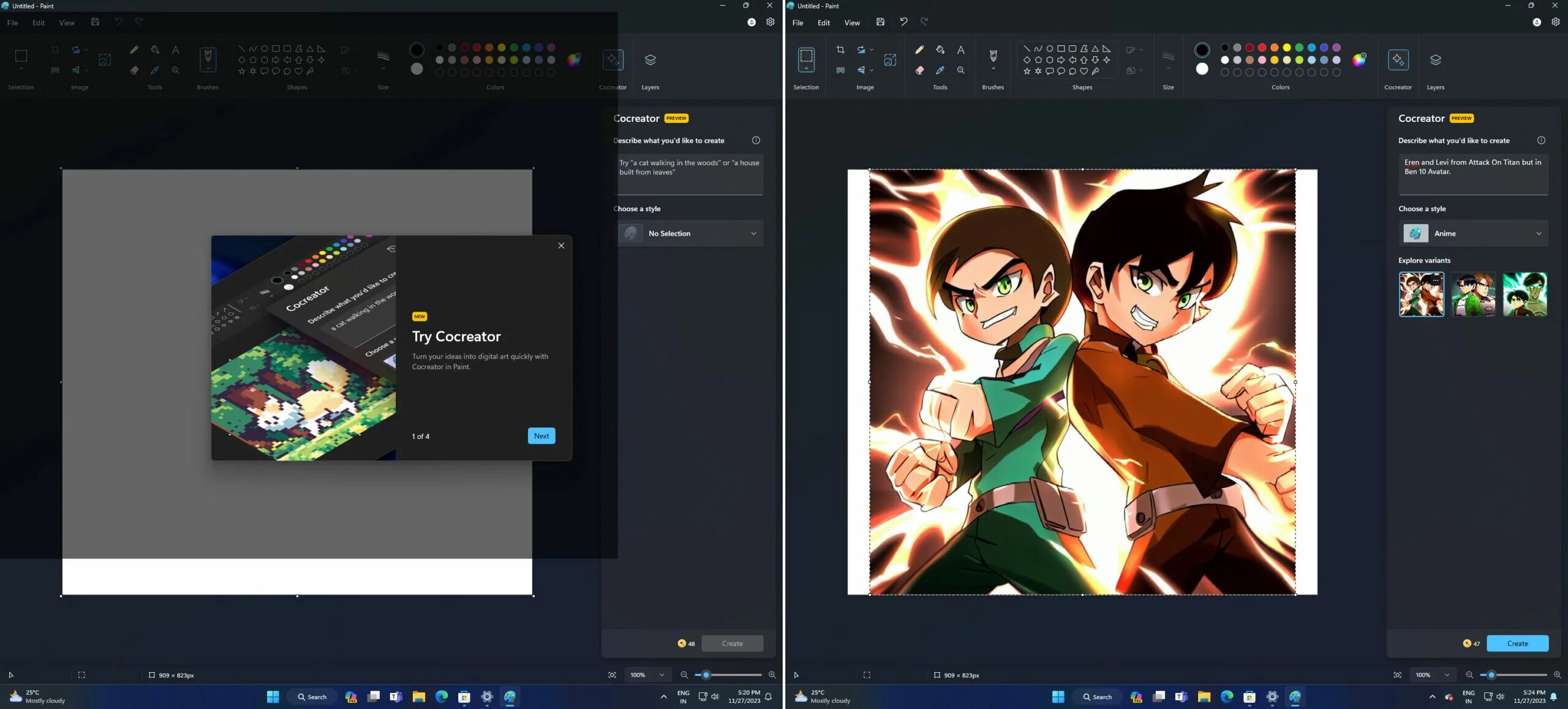
Task: Open the Edit colors rainbow wheel in right window
Action: click(1359, 59)
